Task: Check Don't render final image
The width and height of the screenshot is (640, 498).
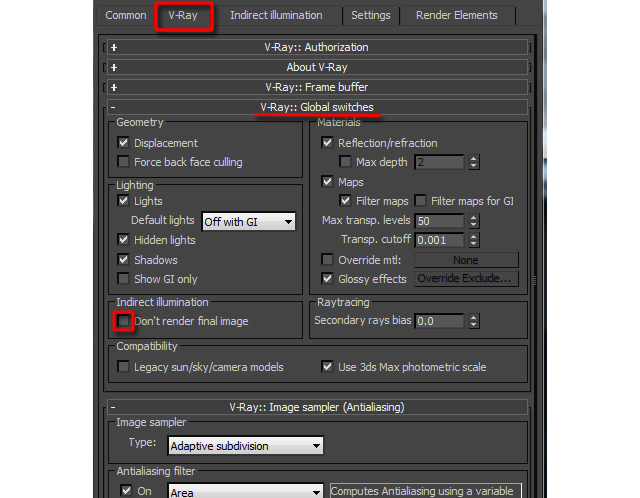Action: point(123,321)
